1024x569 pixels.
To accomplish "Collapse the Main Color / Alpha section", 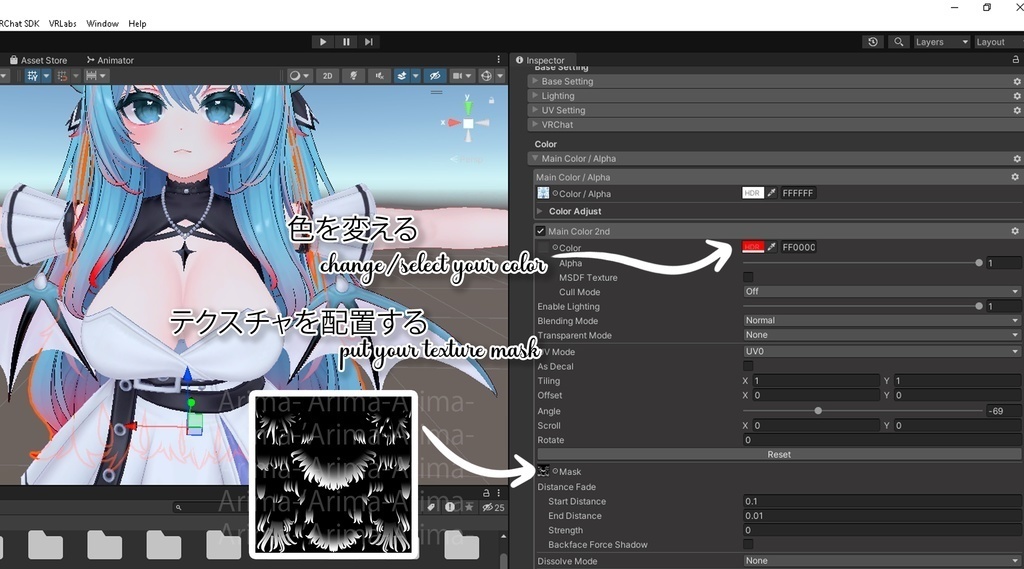I will [x=536, y=158].
